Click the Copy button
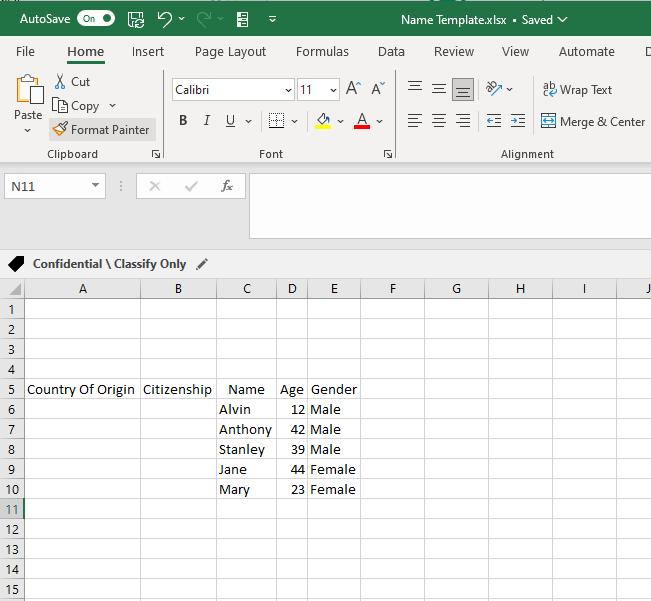 coord(76,106)
